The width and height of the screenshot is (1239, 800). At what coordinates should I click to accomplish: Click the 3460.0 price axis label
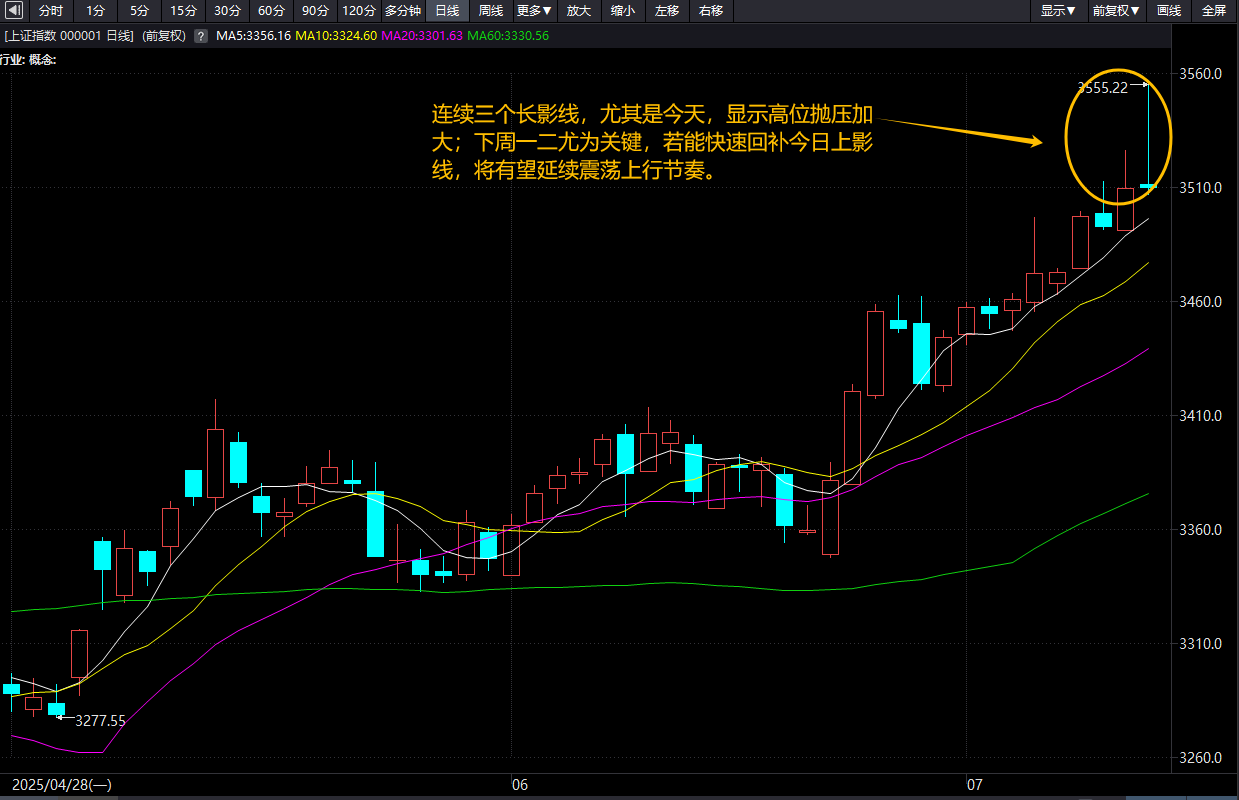tap(1203, 302)
